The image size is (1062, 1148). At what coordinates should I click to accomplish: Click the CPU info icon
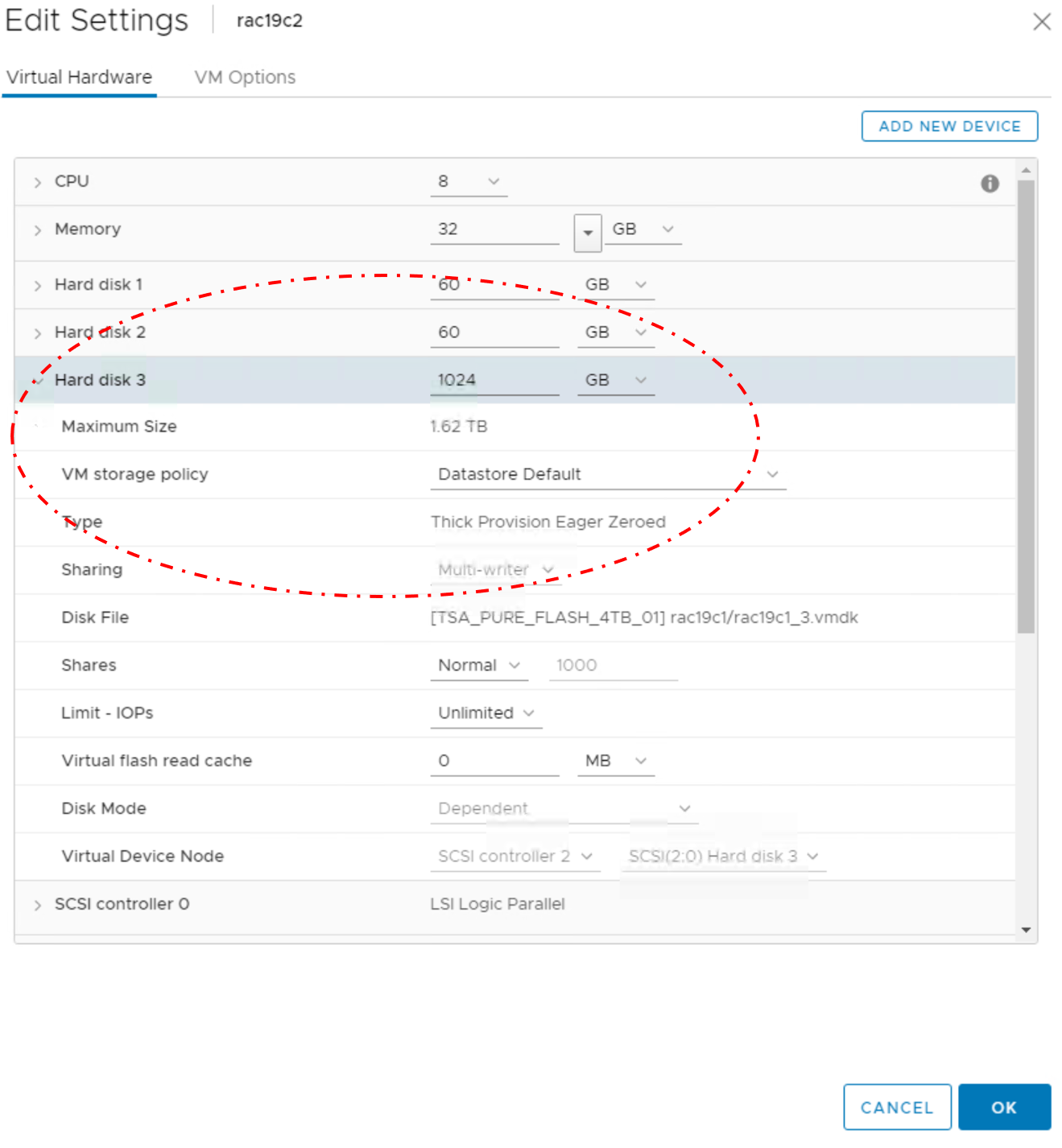[990, 184]
